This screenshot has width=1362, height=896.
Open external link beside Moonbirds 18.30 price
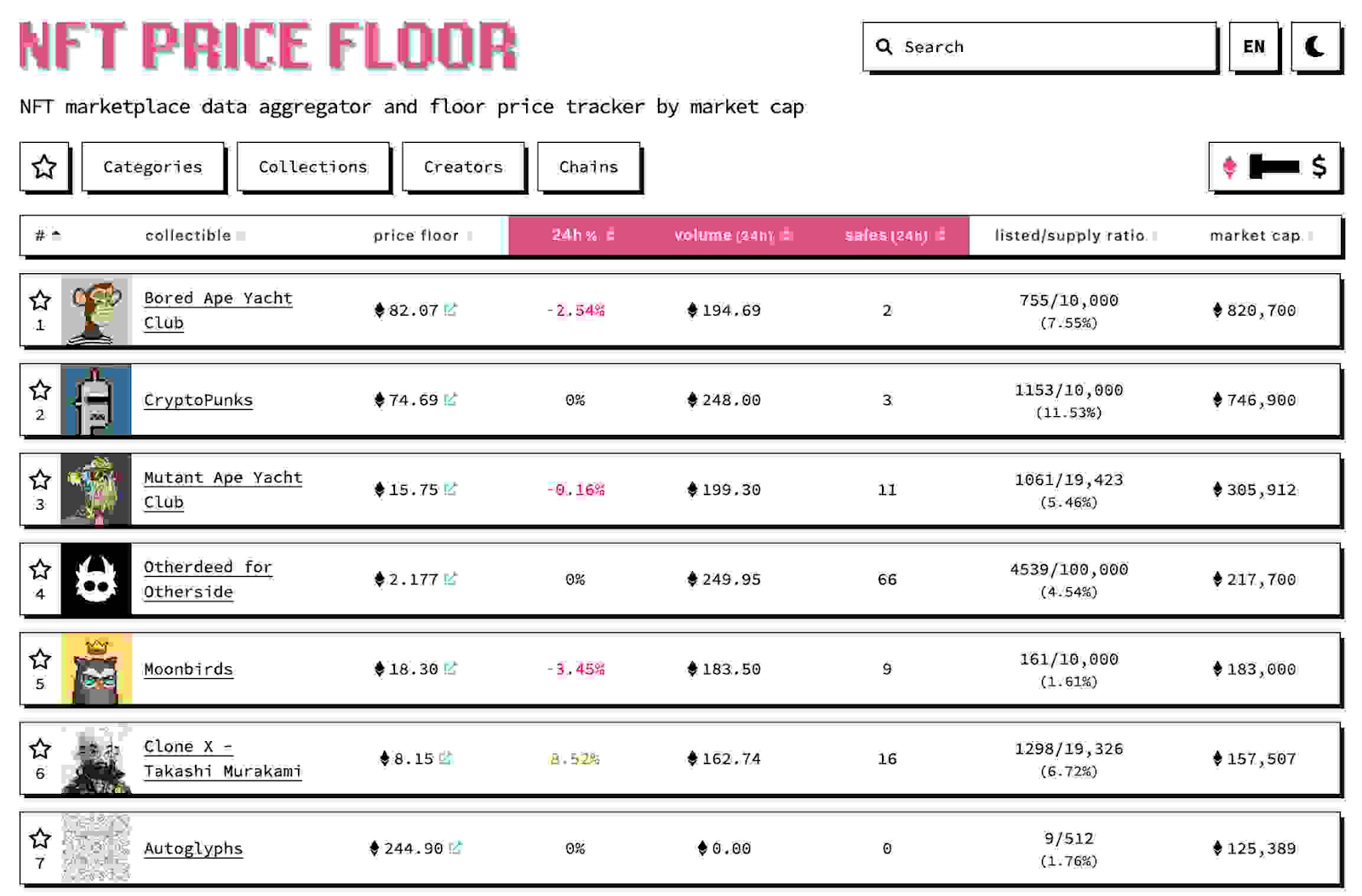tap(450, 668)
